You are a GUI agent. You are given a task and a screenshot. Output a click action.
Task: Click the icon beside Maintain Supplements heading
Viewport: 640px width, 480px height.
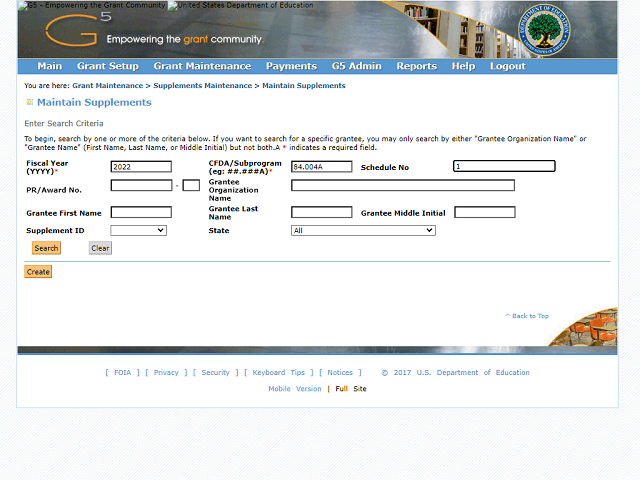[29, 102]
